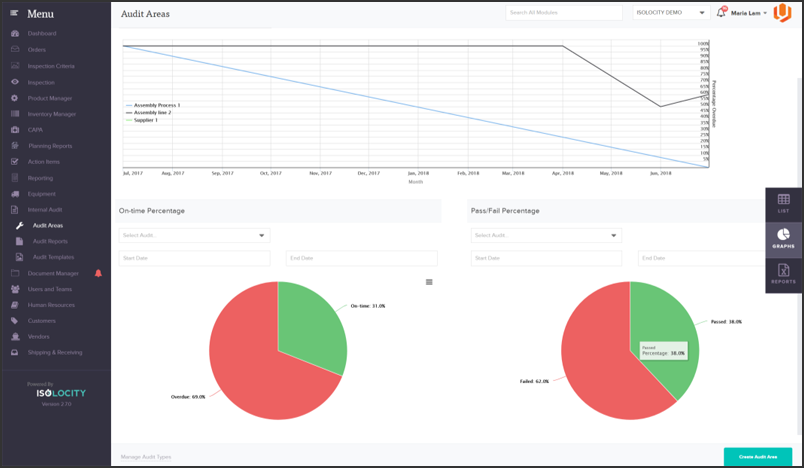This screenshot has height=468, width=804.
Task: Toggle Supplier 1 legend series
Action: coord(142,120)
